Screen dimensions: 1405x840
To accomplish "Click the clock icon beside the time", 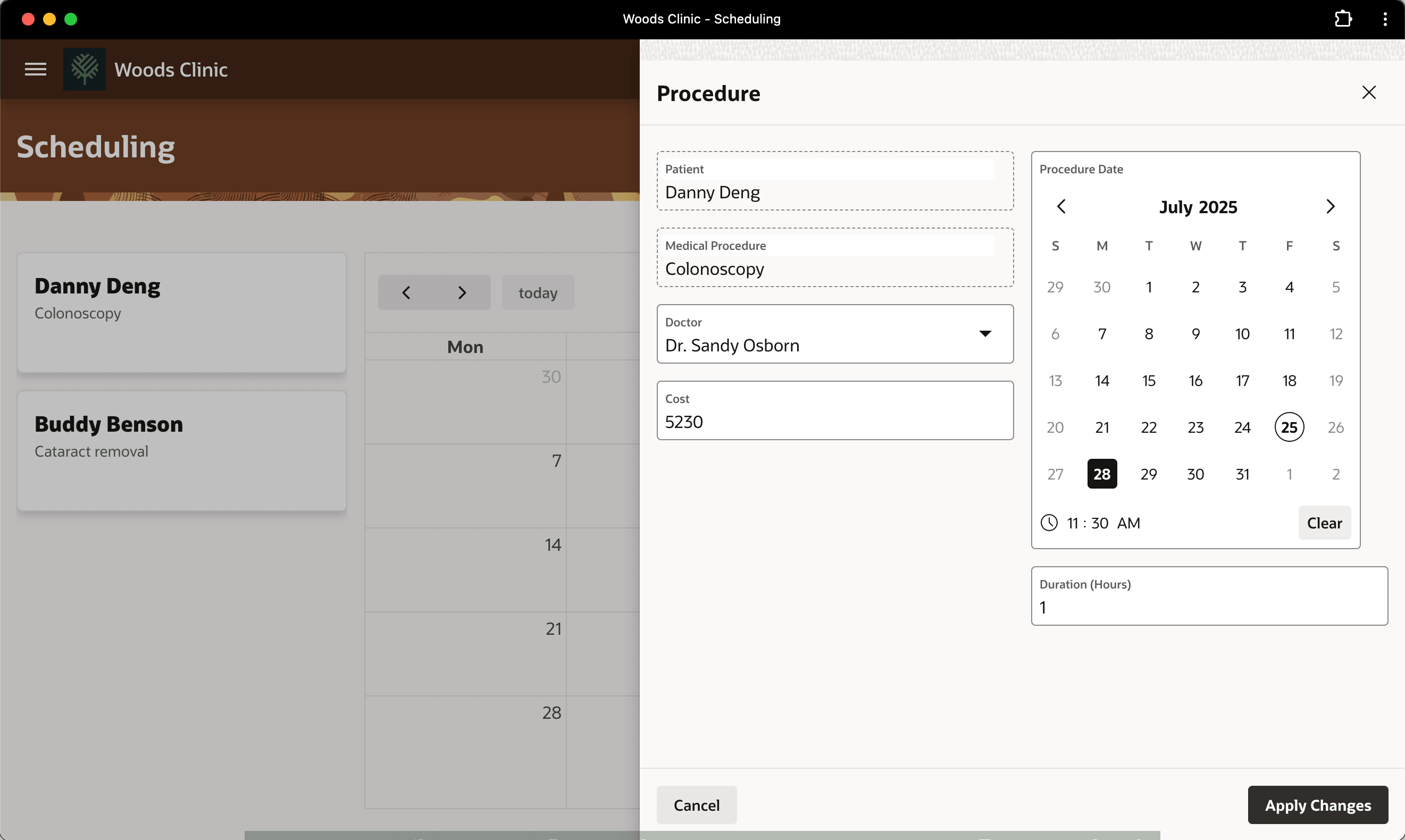I will click(1049, 523).
